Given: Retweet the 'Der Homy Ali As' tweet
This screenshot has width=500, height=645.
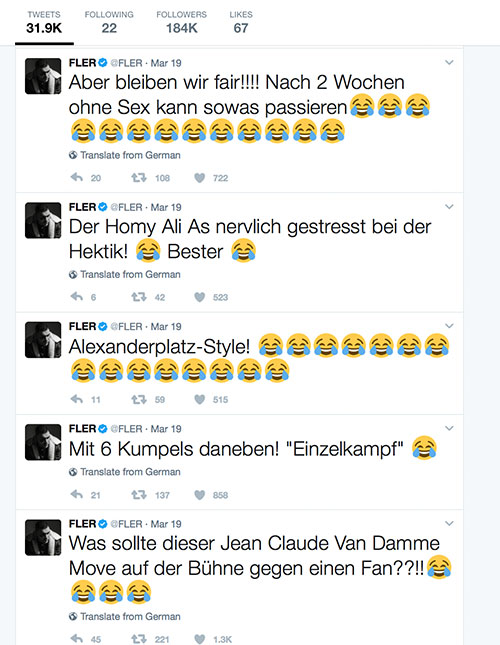Looking at the screenshot, I should 139,297.
